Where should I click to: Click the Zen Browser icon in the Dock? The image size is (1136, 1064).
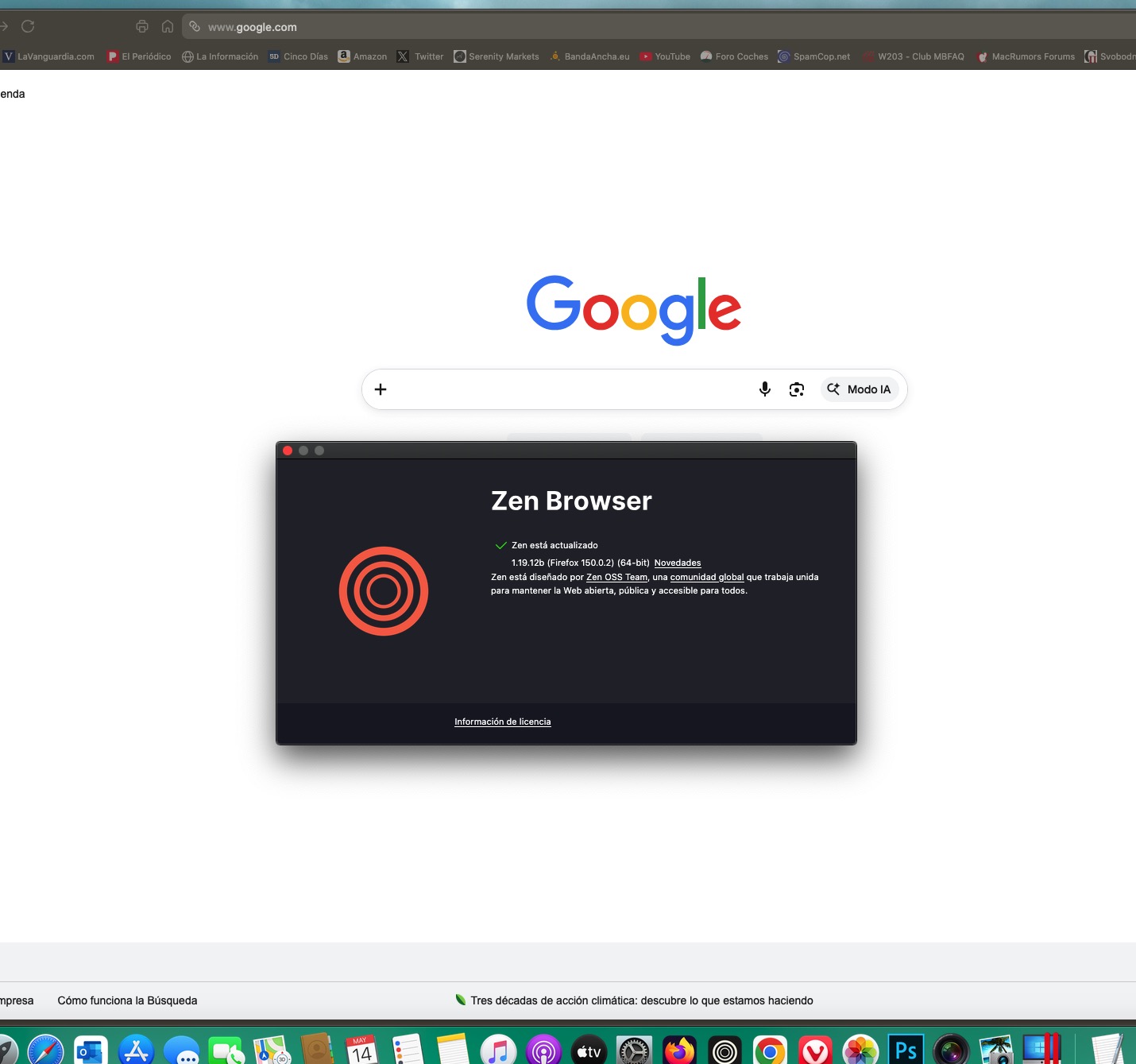pos(724,1050)
